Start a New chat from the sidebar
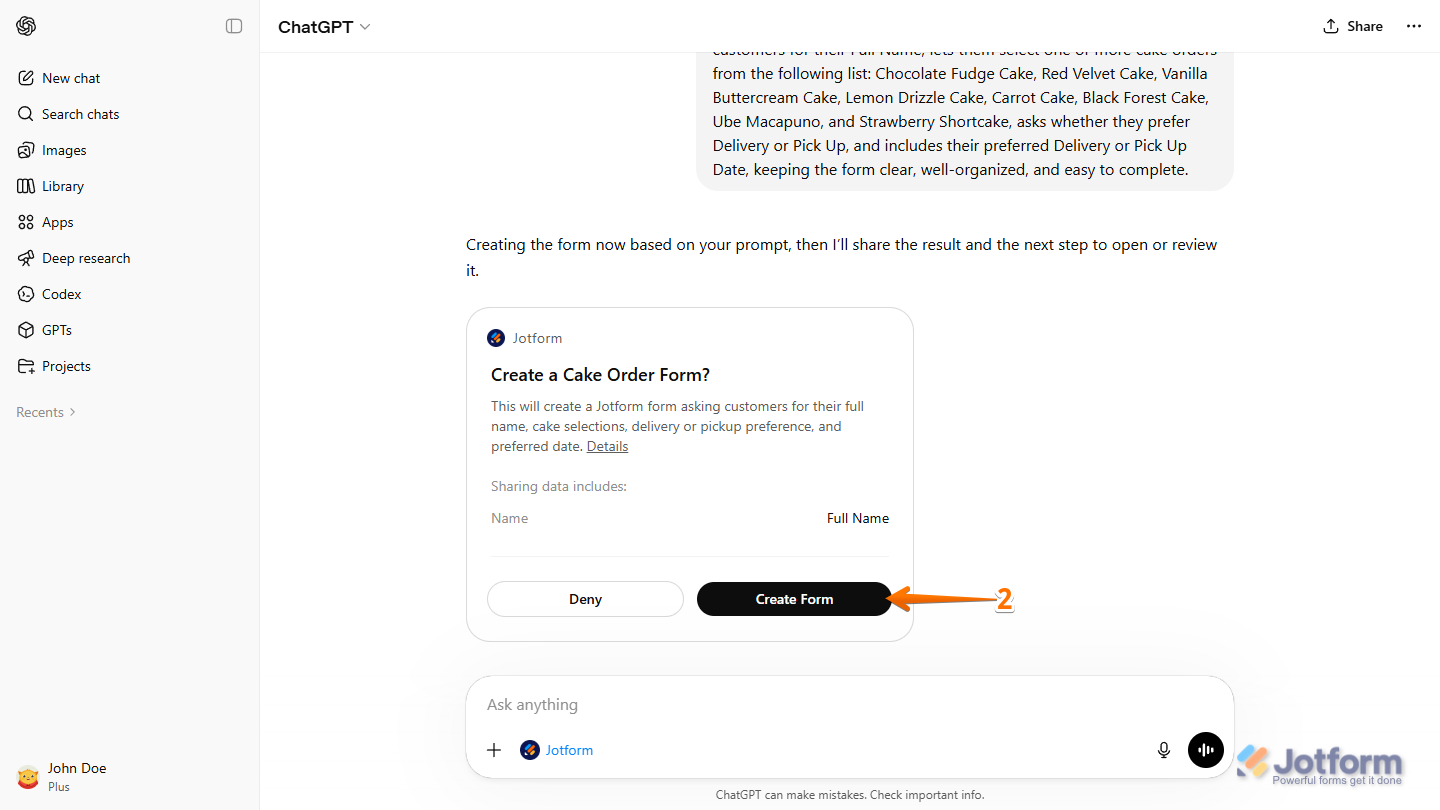1440x810 pixels. tap(70, 77)
